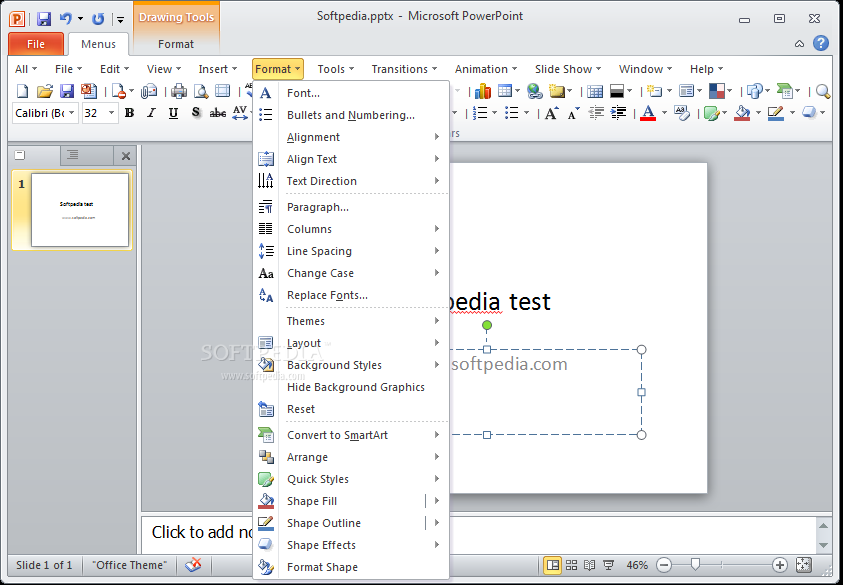Click the Undo arrow in Quick Access
The height and width of the screenshot is (585, 843).
point(66,19)
